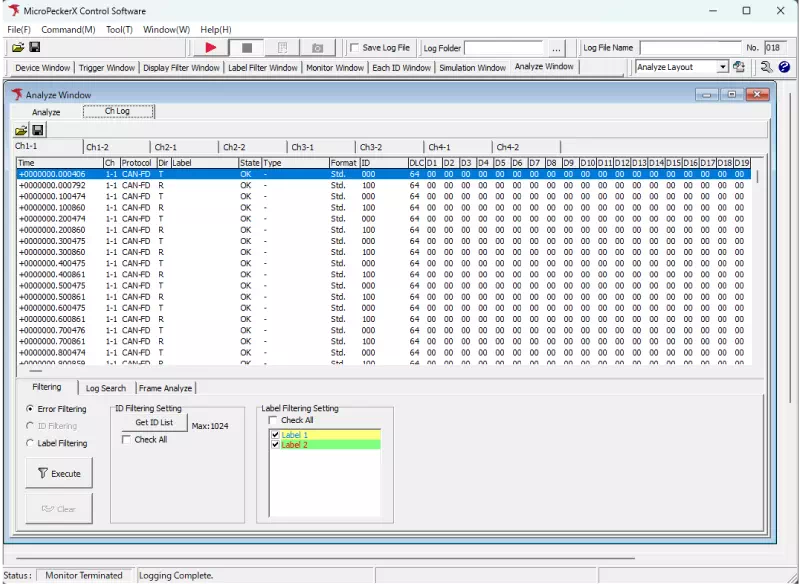Screen dimensions: 800x584
Task: Stop monitoring using the stop icon
Action: click(x=246, y=46)
